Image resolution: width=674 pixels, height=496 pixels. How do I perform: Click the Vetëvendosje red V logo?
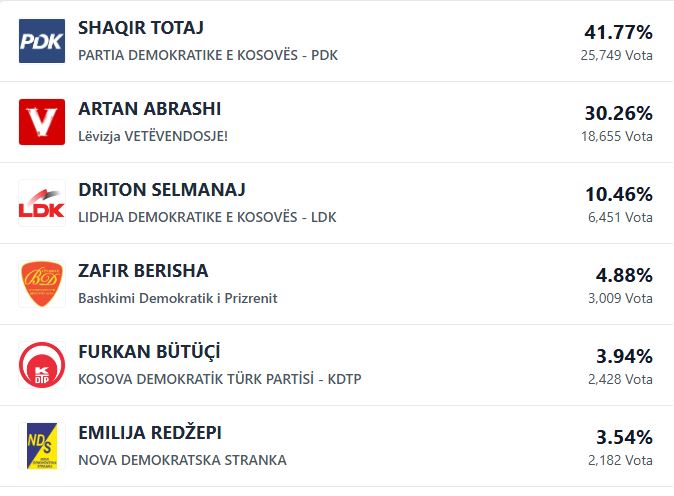click(42, 122)
